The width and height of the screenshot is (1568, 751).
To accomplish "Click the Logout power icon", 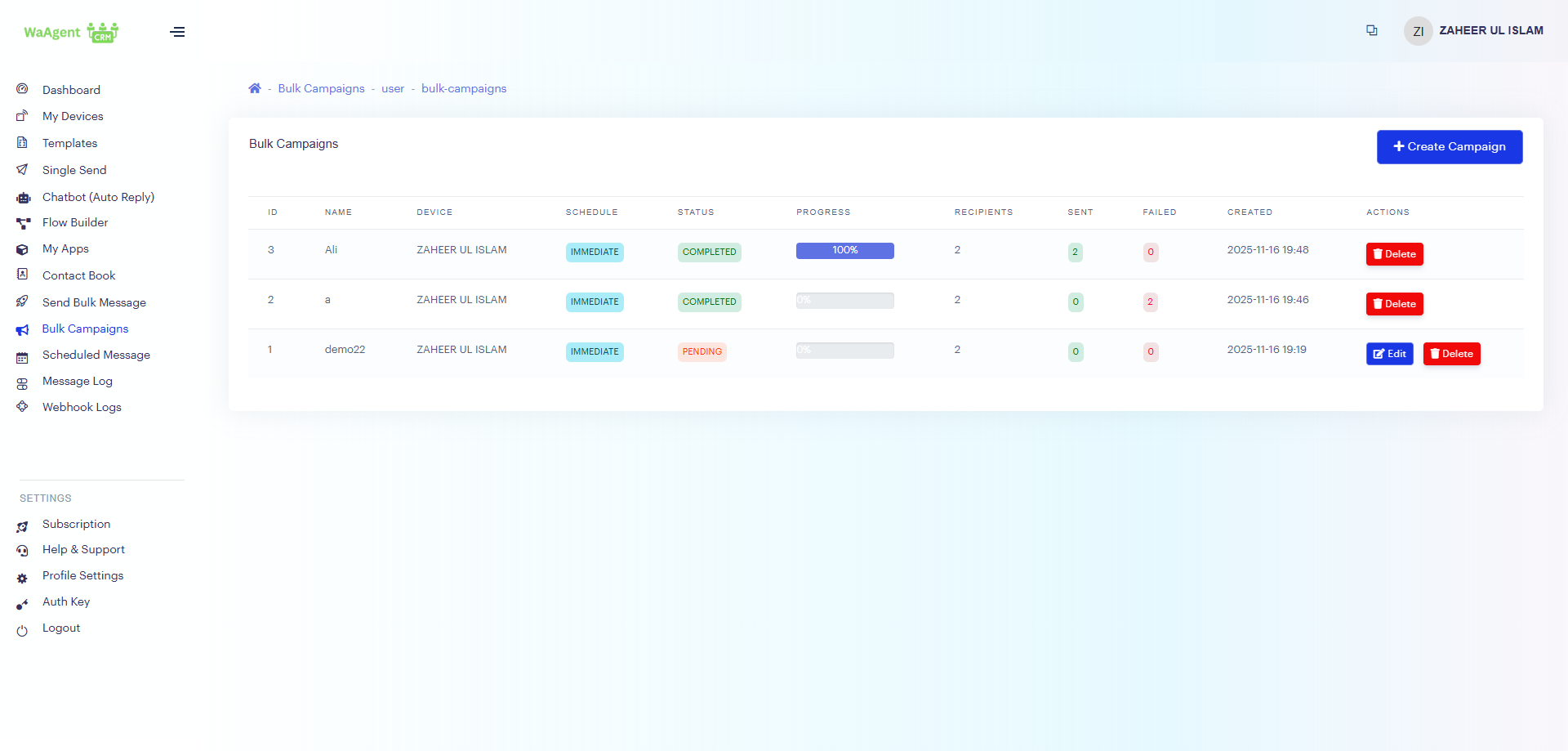I will coord(23,630).
